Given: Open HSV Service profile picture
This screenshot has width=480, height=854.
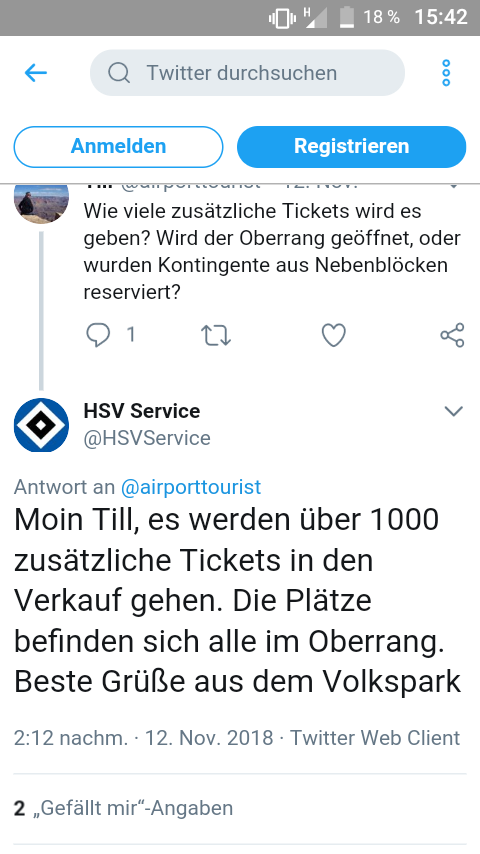Looking at the screenshot, I should tap(41, 425).
